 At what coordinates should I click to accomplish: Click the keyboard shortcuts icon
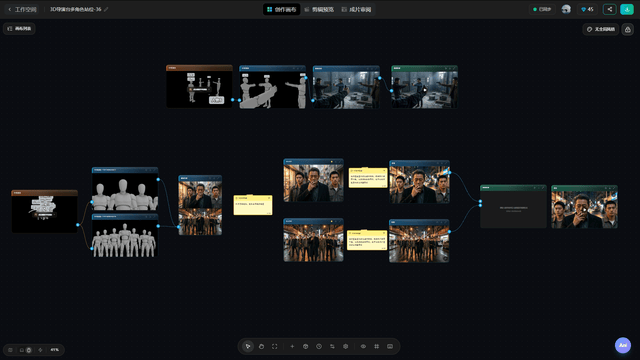click(390, 347)
